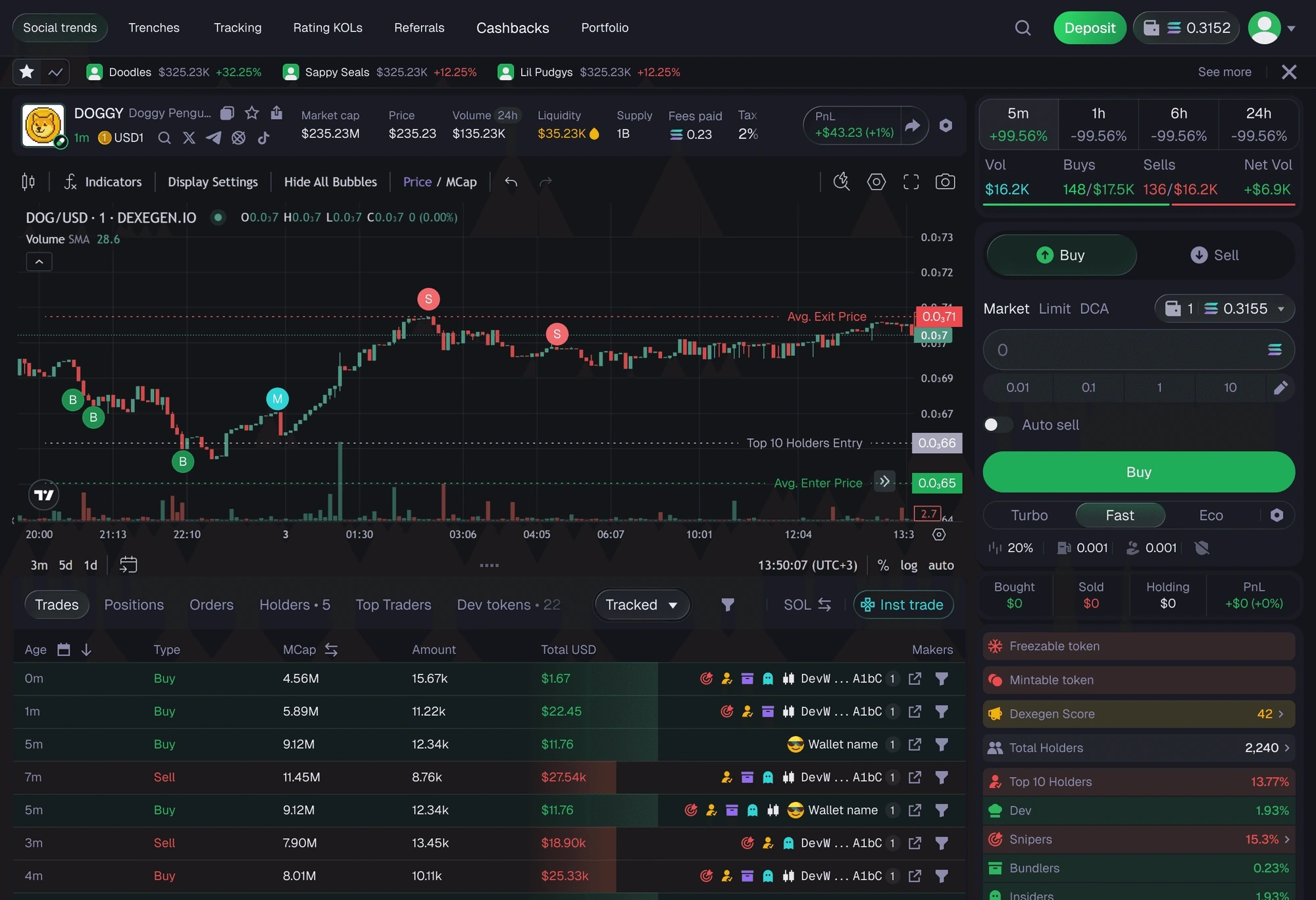The height and width of the screenshot is (900, 1316).
Task: Open profile avatar dropdown arrow
Action: (x=1291, y=28)
